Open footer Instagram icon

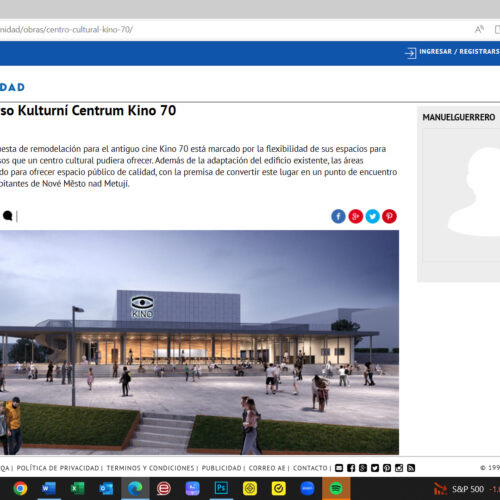click(x=399, y=468)
